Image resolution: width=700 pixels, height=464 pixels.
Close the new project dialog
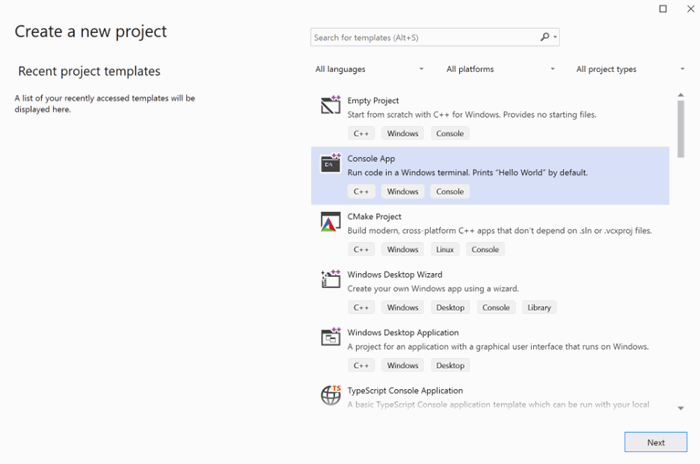(x=691, y=9)
